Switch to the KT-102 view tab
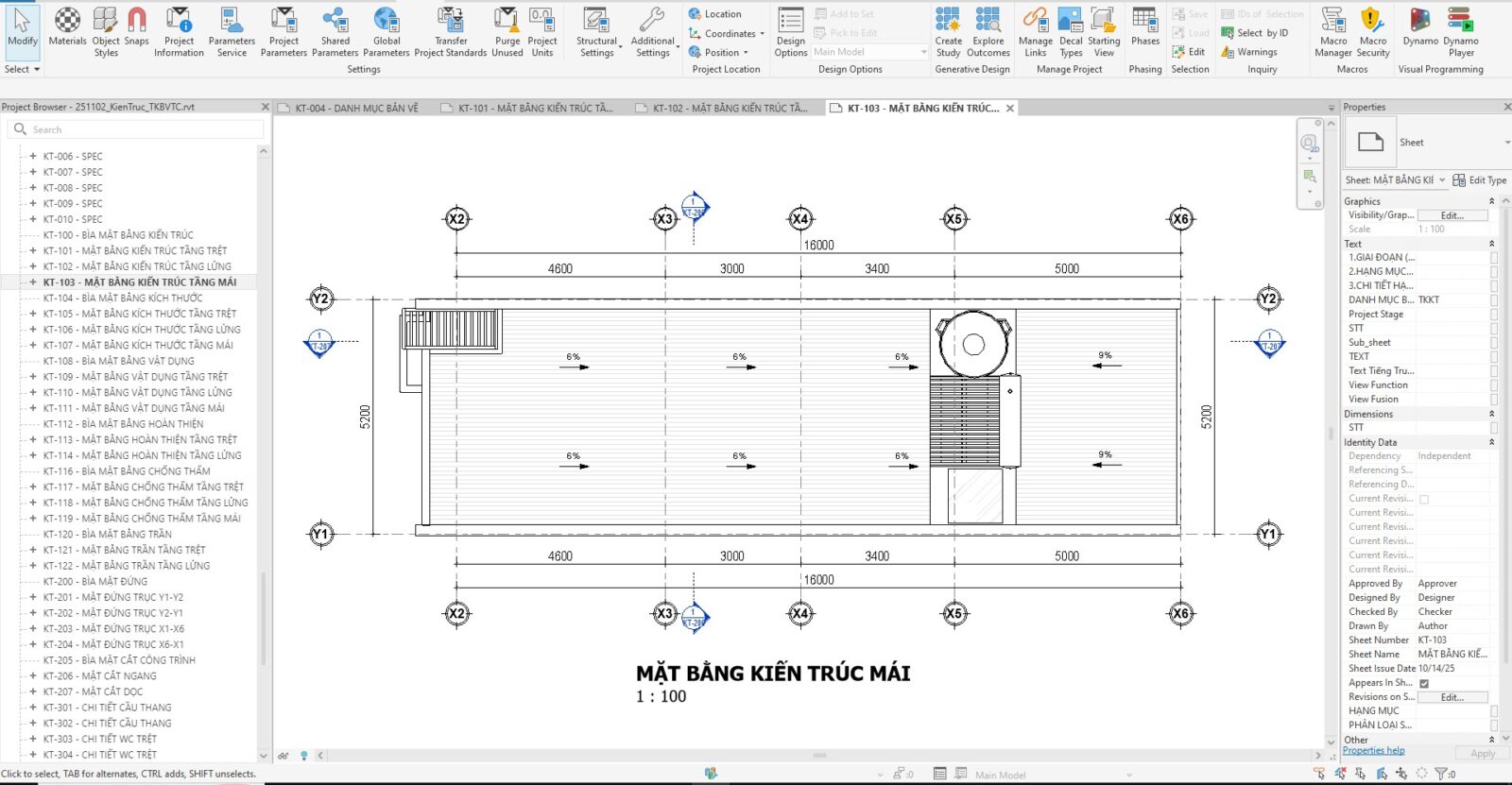The width and height of the screenshot is (1512, 785). [x=721, y=108]
